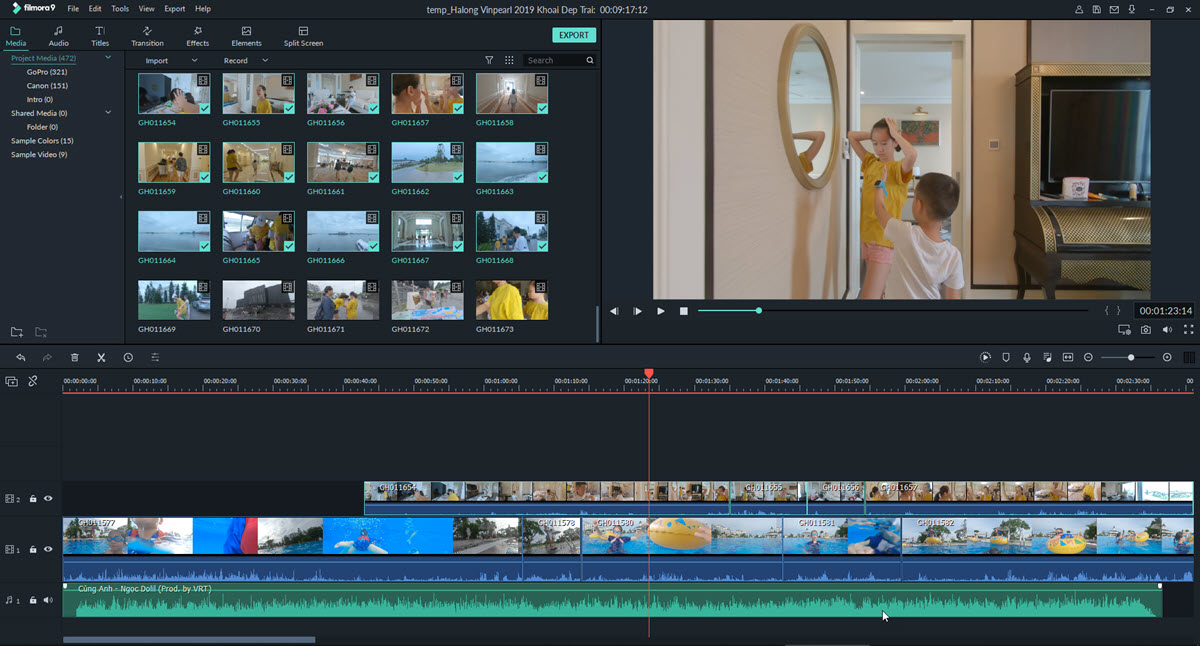This screenshot has width=1200, height=646.
Task: Click the timeline zoom slider handle
Action: pyautogui.click(x=1131, y=357)
